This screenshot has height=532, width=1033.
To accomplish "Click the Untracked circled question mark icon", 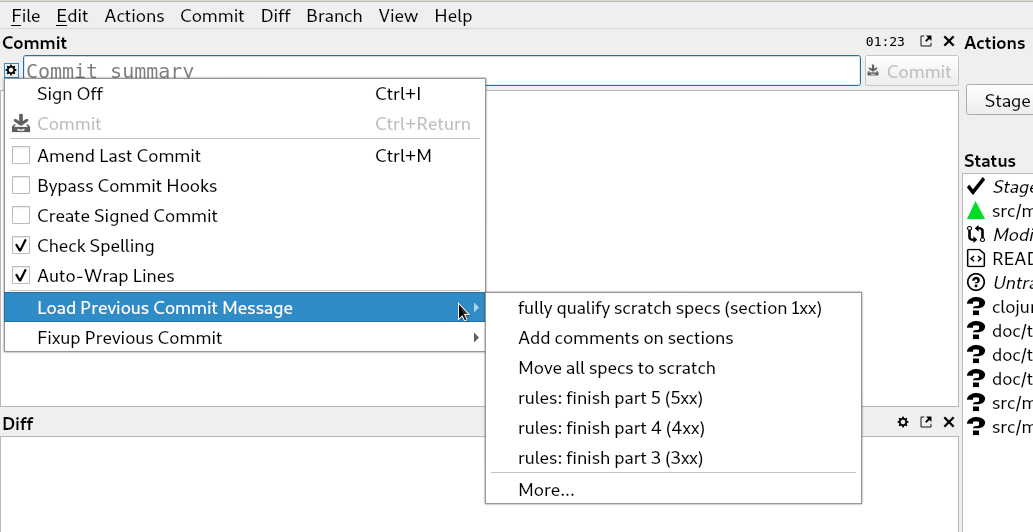I will pos(976,282).
